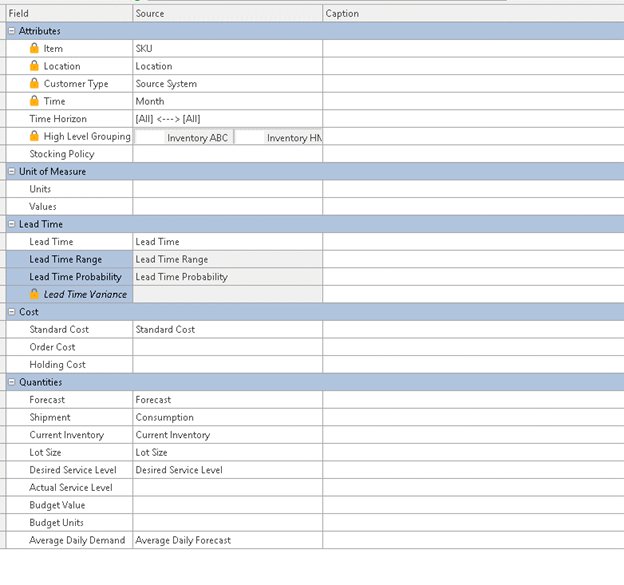Select the Budget Value field
Screen dimensions: 624x585
69,505
